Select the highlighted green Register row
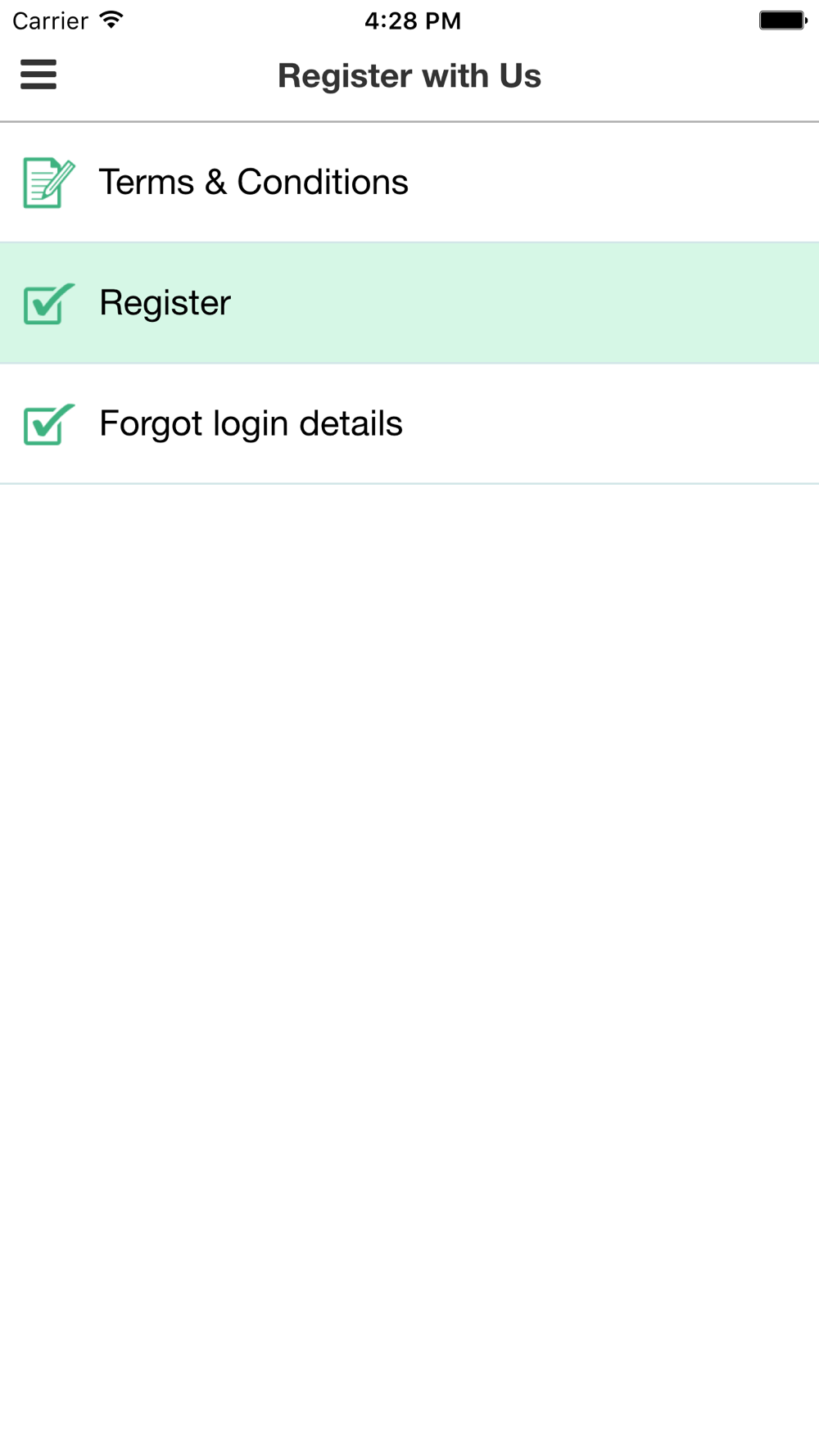This screenshot has height=1456, width=819. pos(409,303)
